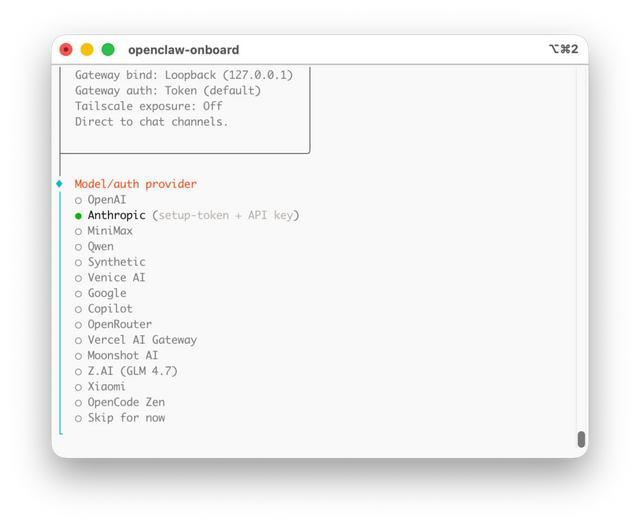Pick Google from provider options
This screenshot has height=526, width=640.
click(106, 293)
